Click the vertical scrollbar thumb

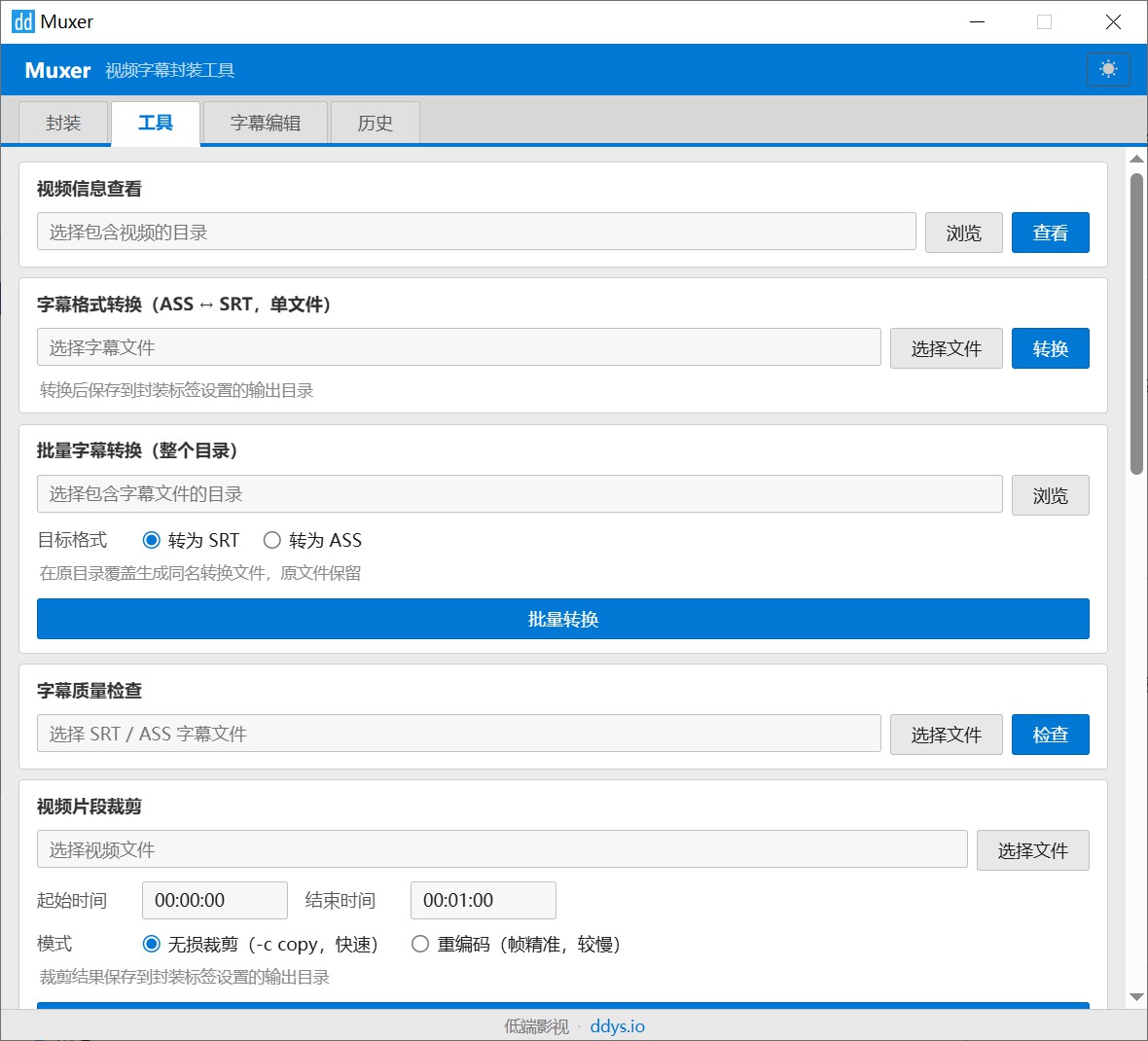tap(1135, 323)
